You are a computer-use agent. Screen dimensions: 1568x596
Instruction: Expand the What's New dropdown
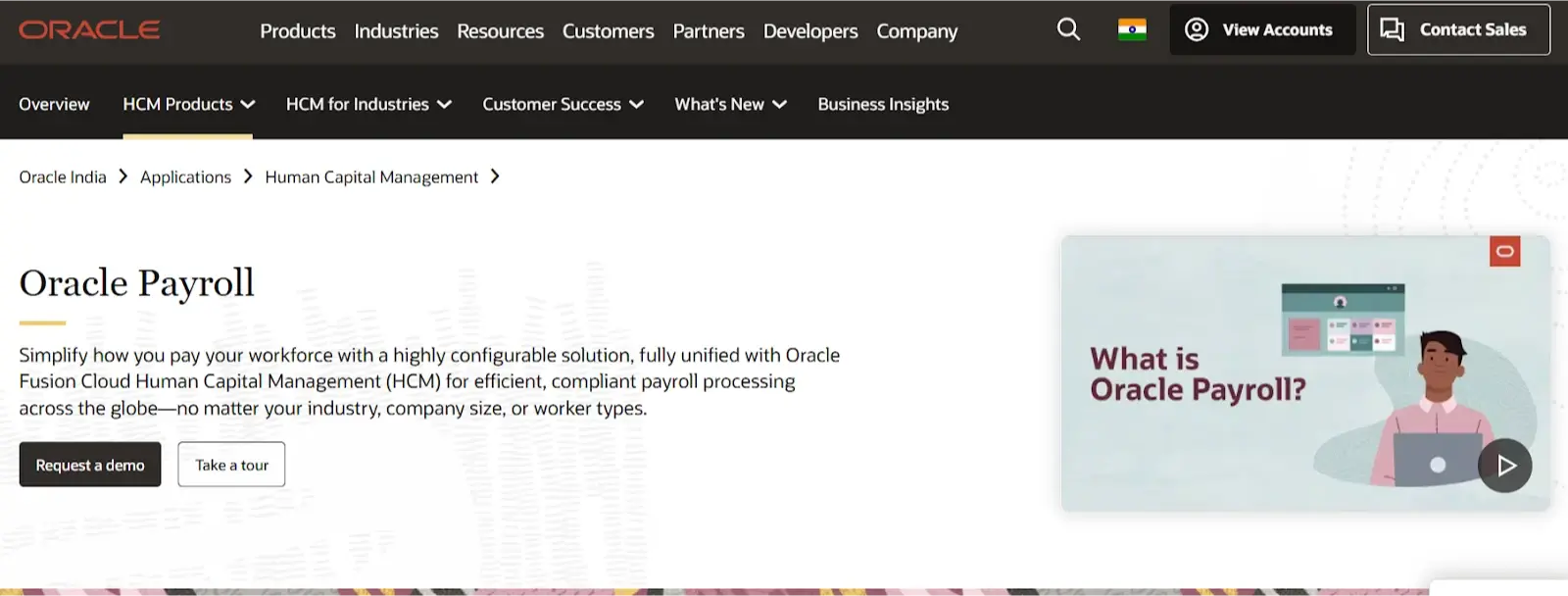(730, 104)
